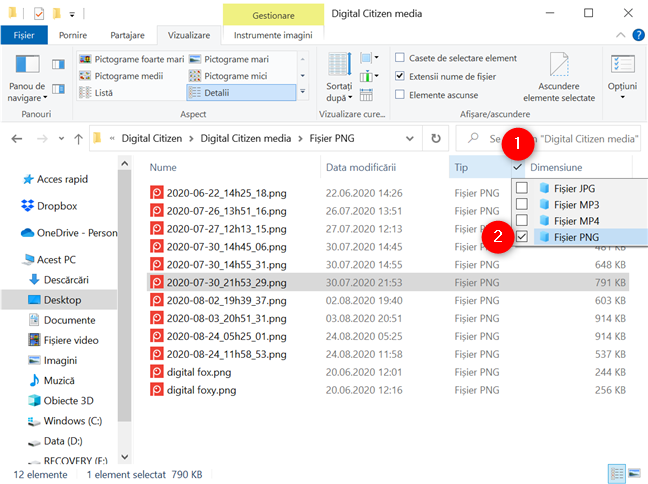Open Muzică folder in sidebar

coord(52,380)
